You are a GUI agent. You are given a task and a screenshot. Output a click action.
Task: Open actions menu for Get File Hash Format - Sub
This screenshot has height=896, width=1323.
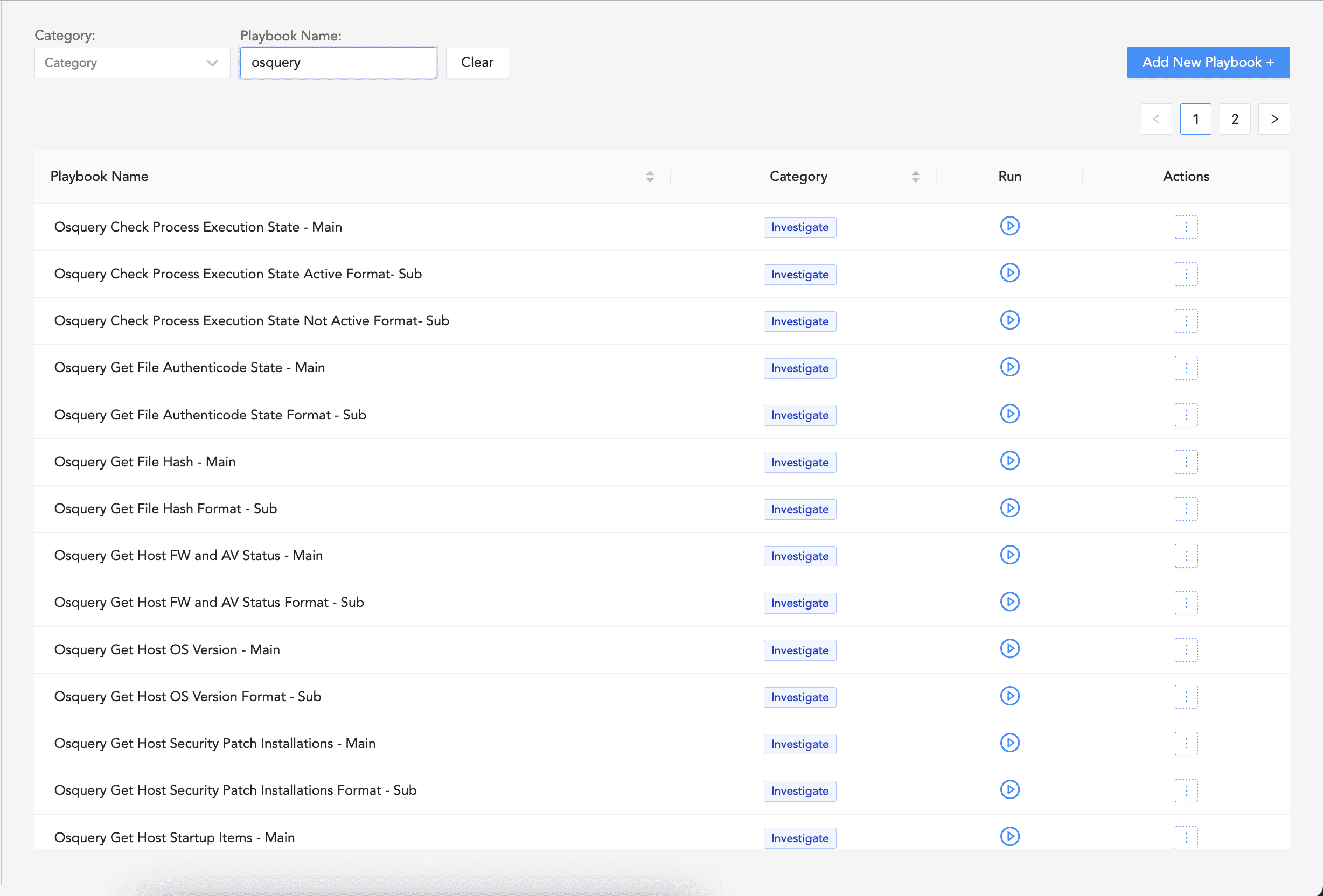tap(1186, 509)
